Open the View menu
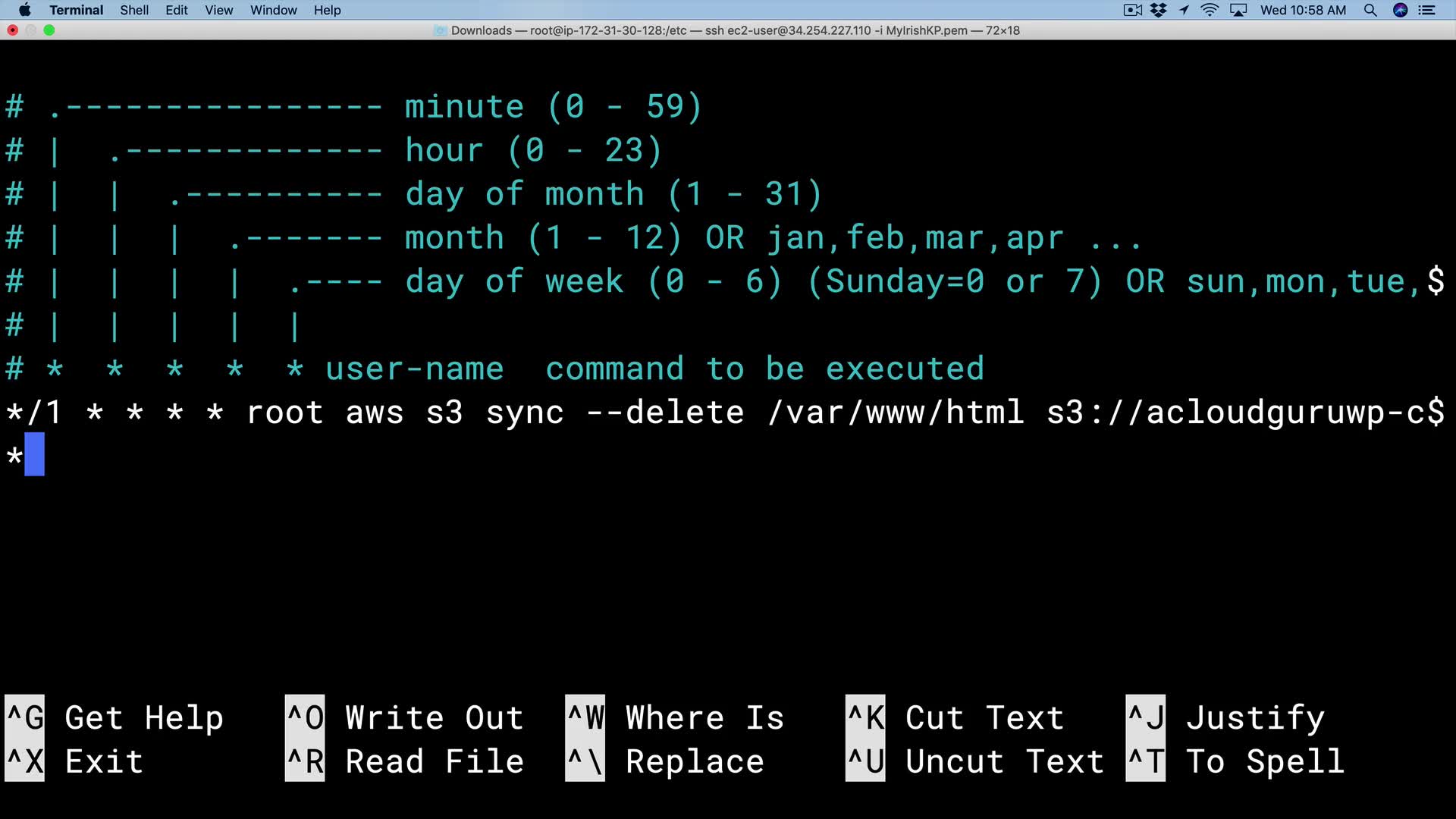The width and height of the screenshot is (1456, 819). (x=218, y=10)
